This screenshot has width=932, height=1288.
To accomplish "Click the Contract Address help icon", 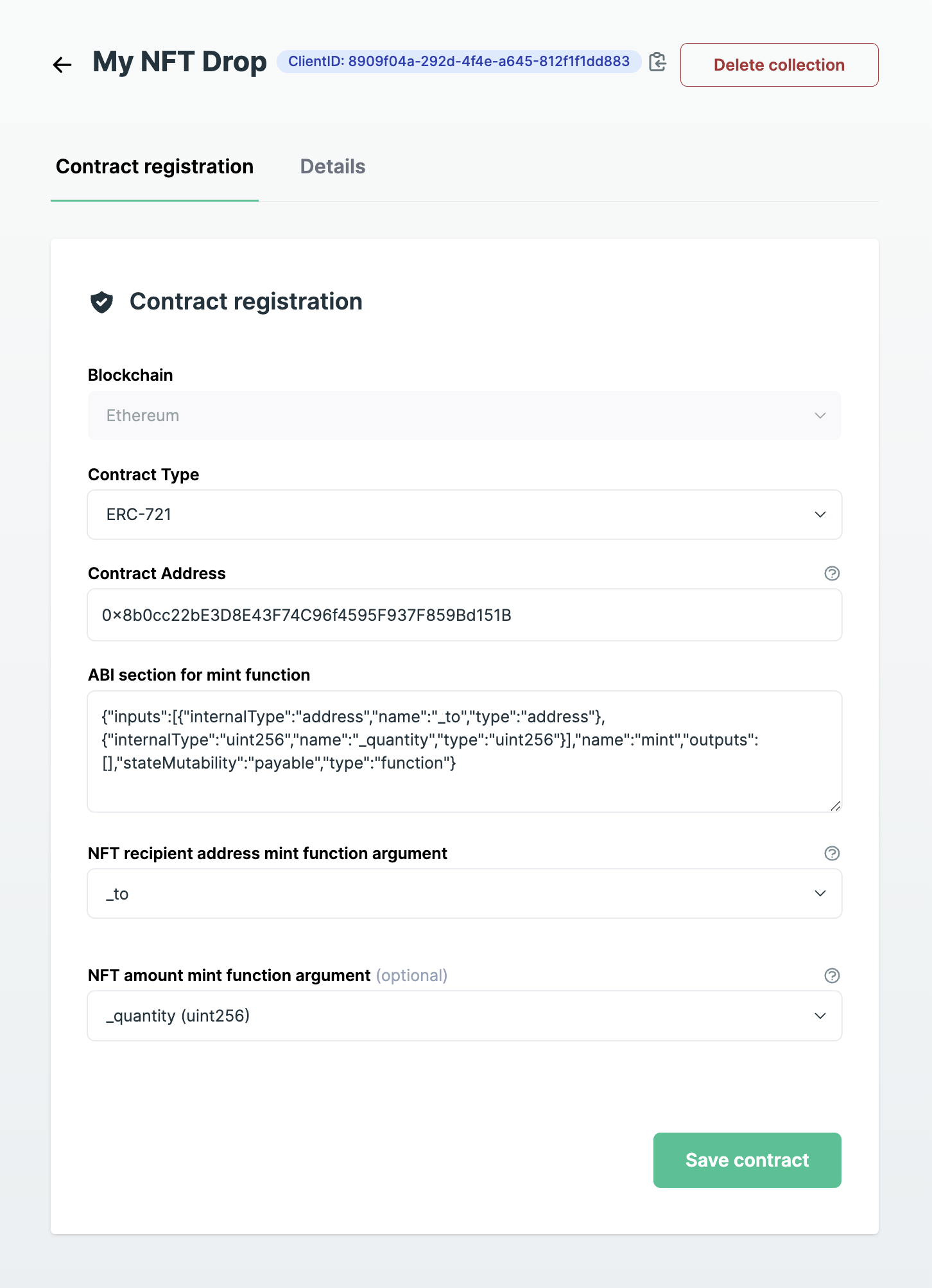I will coord(832,573).
